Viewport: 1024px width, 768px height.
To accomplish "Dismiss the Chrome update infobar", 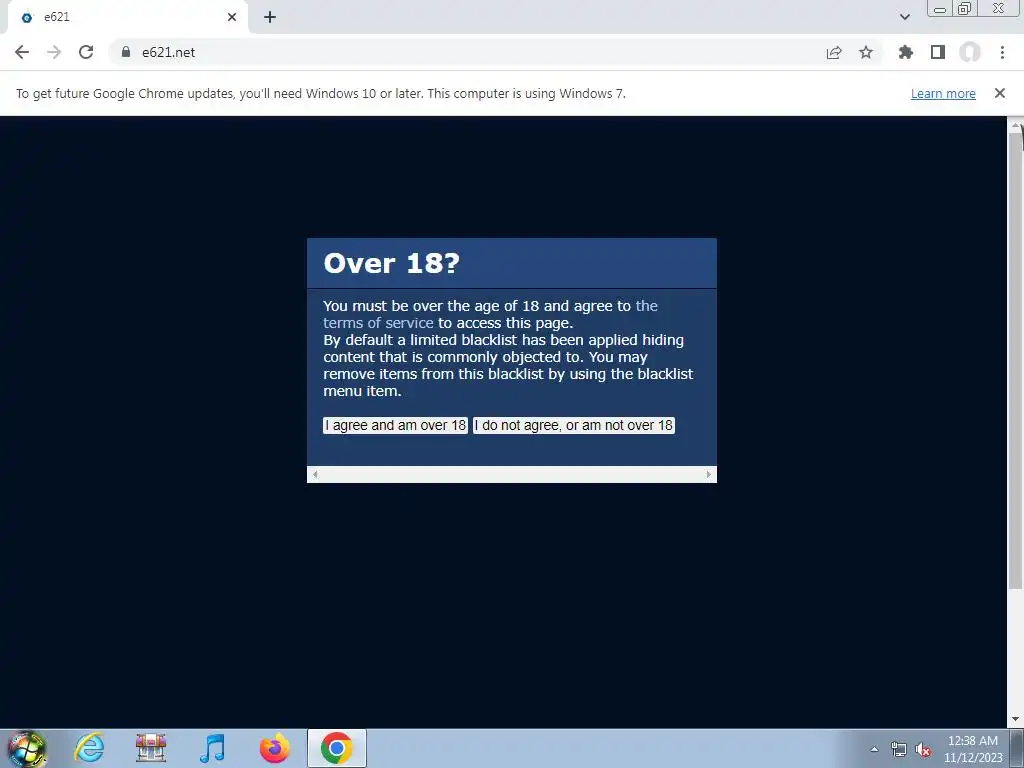I will [1000, 93].
